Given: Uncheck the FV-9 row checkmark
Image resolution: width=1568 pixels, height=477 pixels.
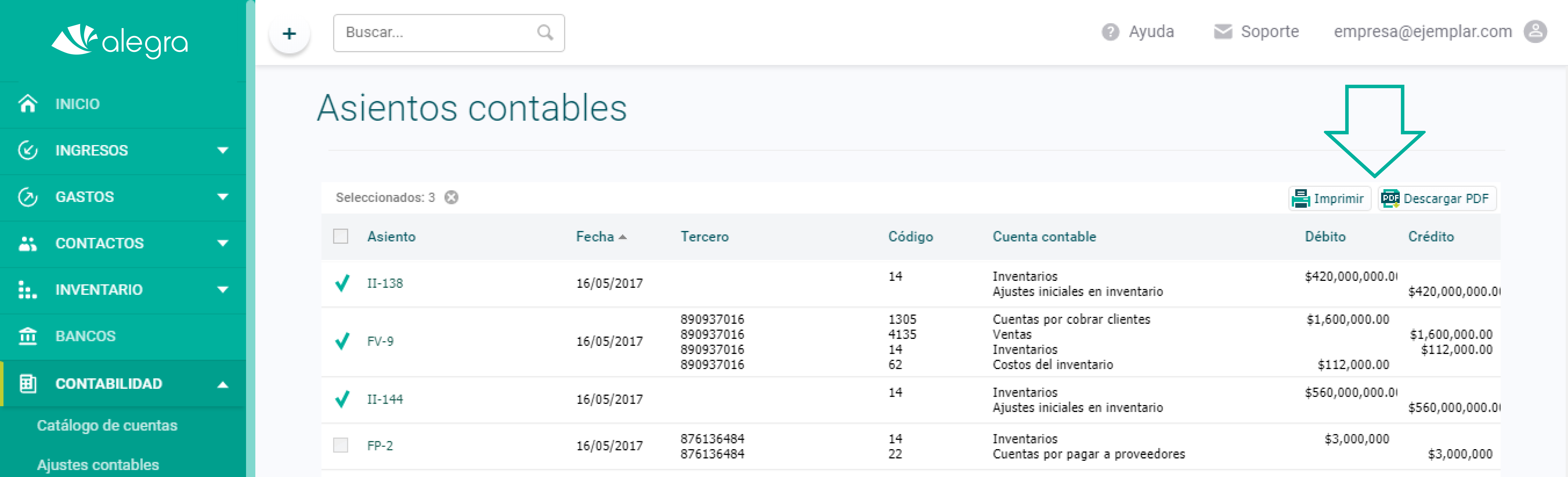Looking at the screenshot, I should pyautogui.click(x=342, y=341).
